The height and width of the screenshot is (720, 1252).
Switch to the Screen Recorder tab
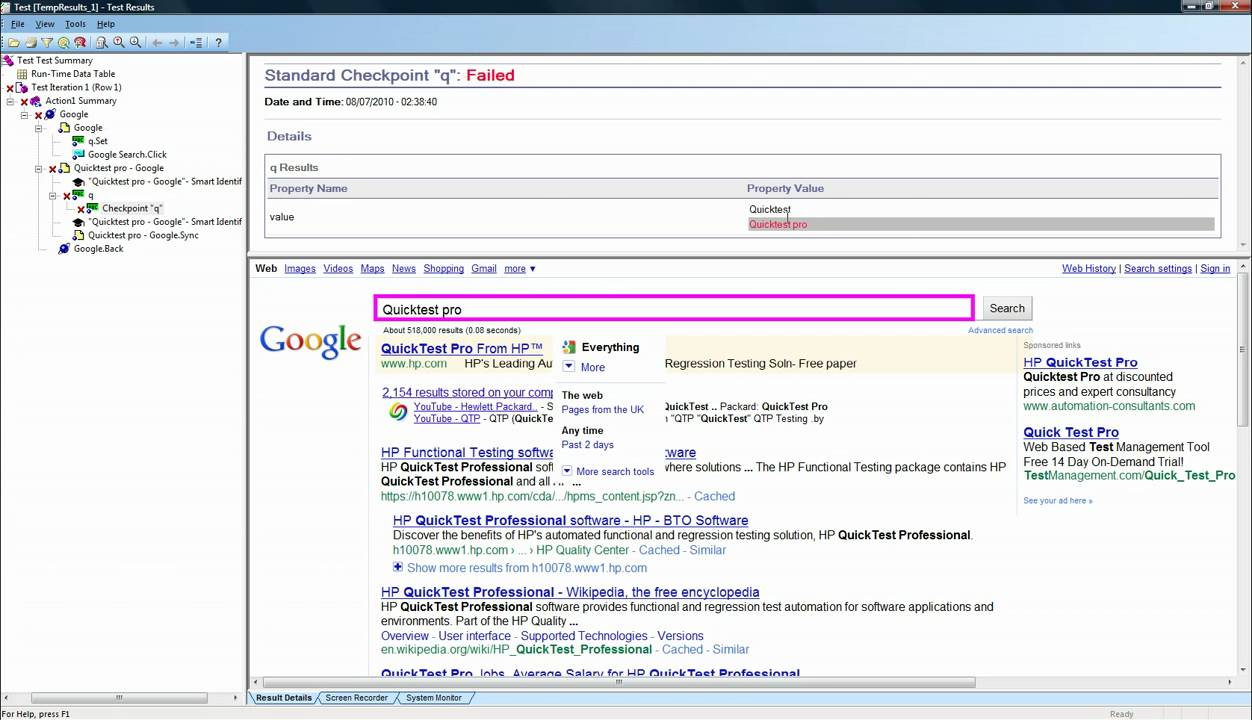click(356, 698)
